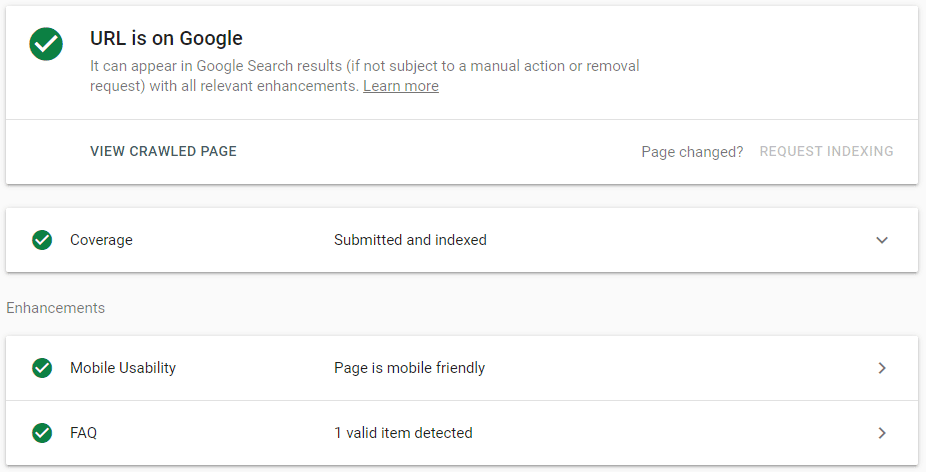Viewport: 926px width, 472px height.
Task: Click the green check icon next to Coverage
Action: point(42,240)
